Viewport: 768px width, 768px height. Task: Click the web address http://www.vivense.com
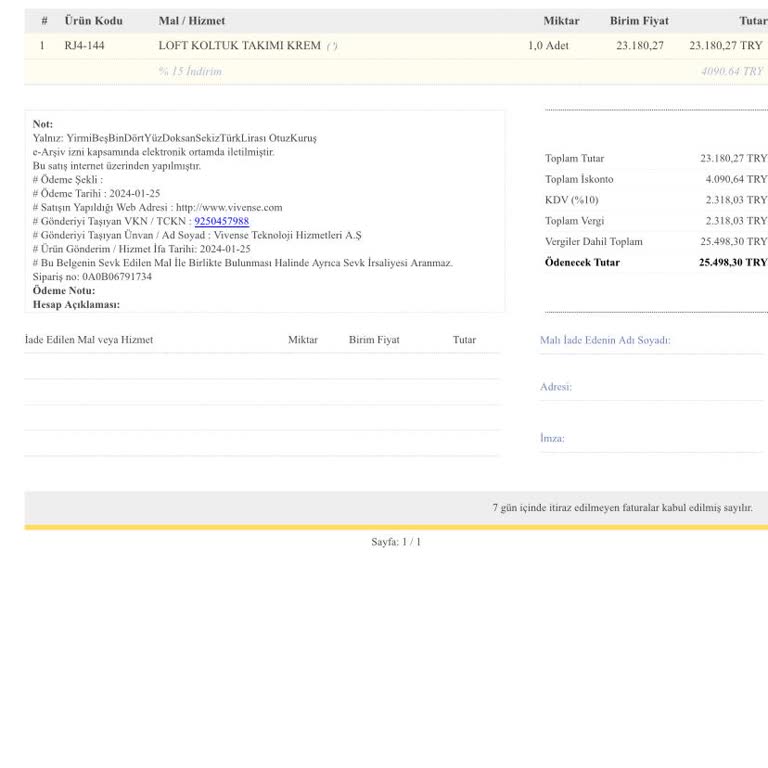[229, 207]
